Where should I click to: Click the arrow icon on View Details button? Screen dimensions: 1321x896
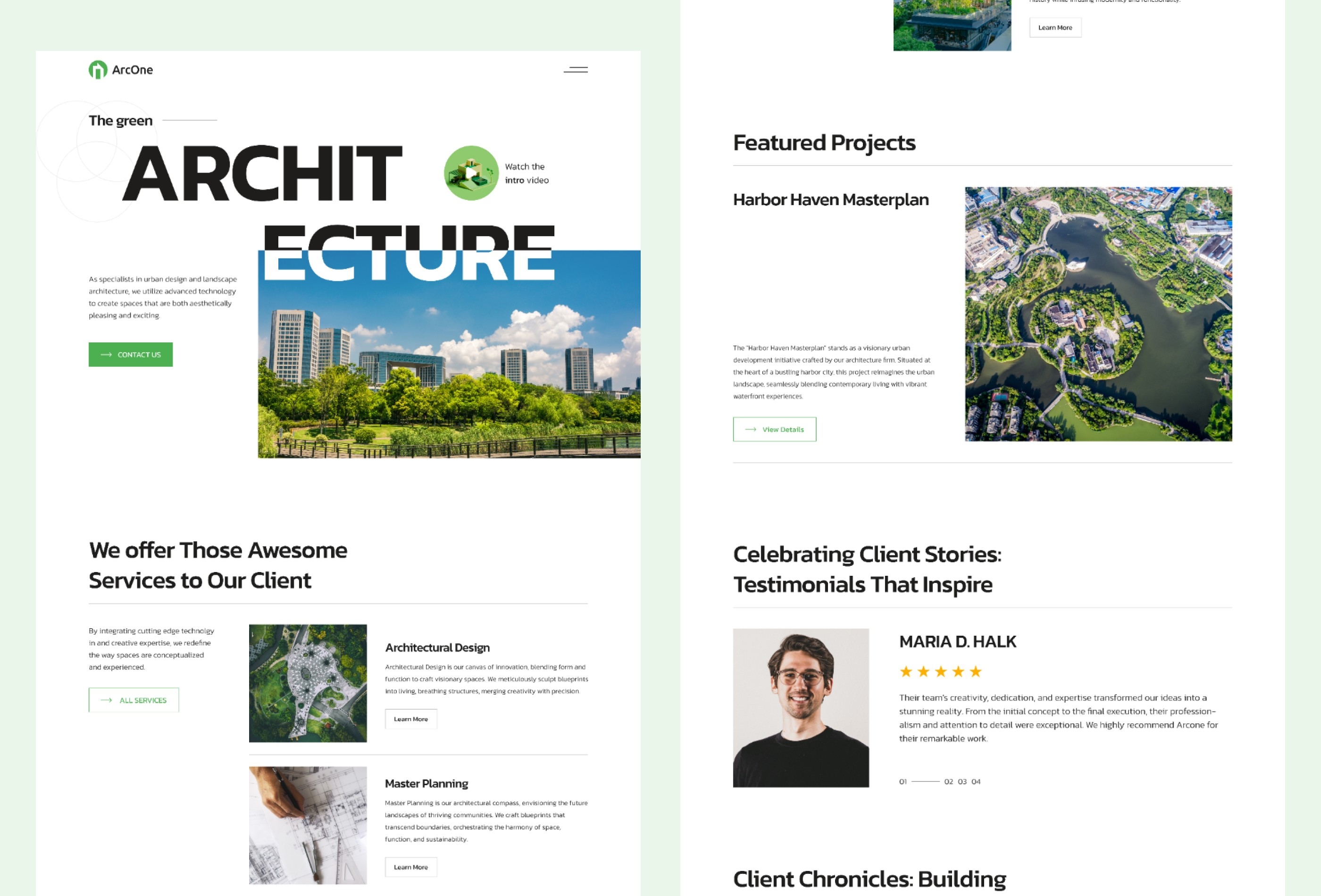coord(751,429)
